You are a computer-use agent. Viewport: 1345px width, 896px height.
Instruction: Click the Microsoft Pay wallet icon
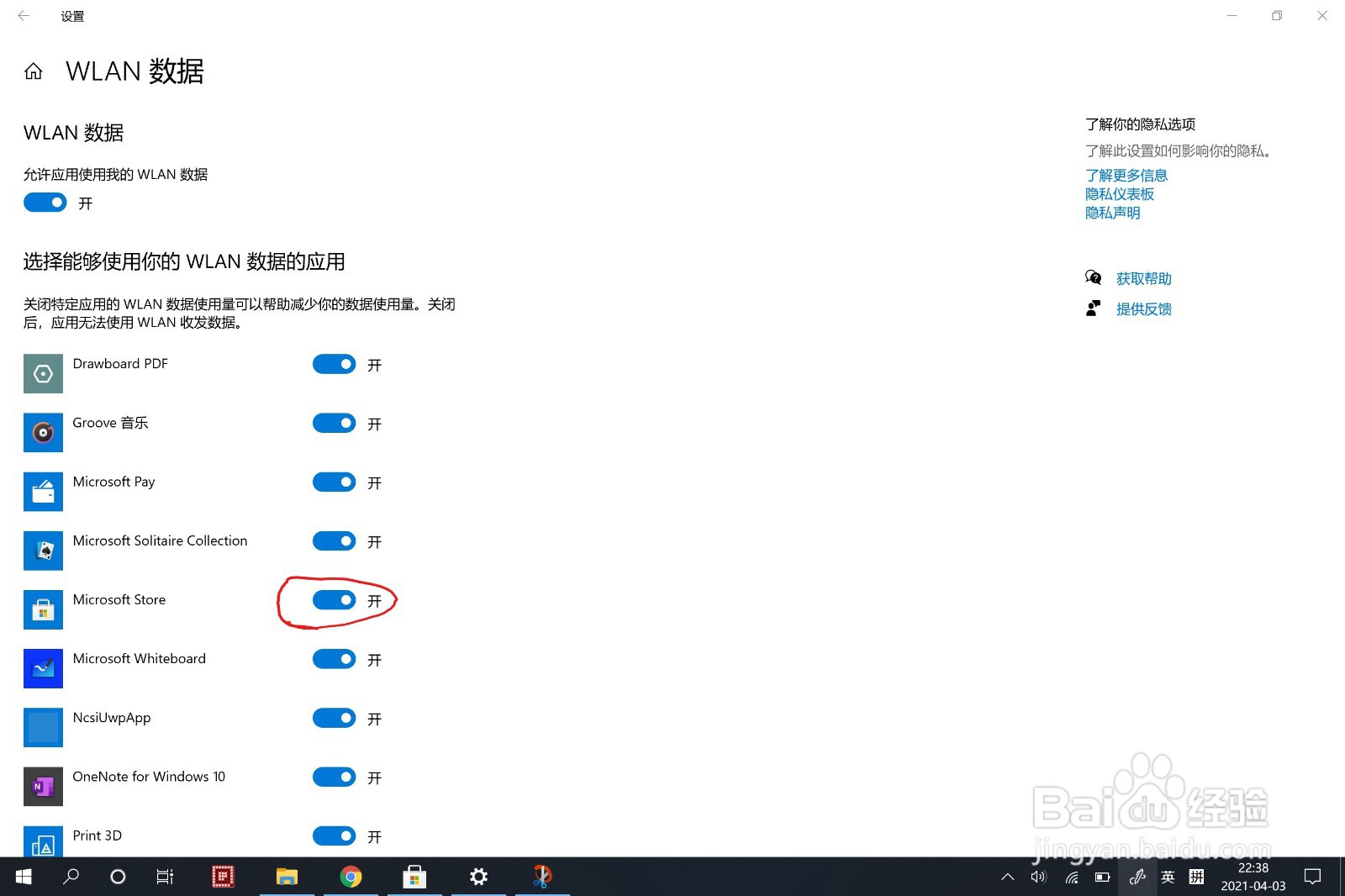click(x=43, y=491)
